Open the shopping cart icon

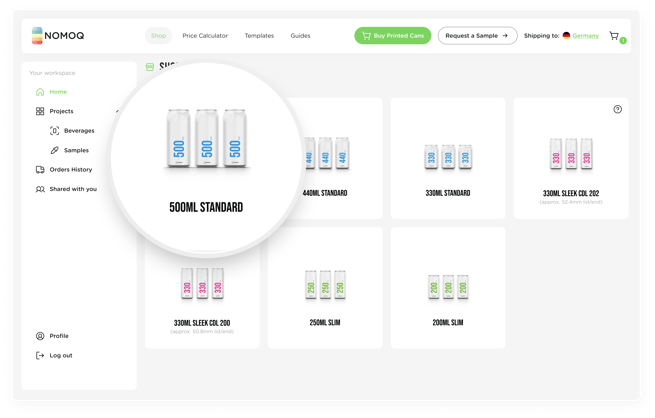coord(614,36)
